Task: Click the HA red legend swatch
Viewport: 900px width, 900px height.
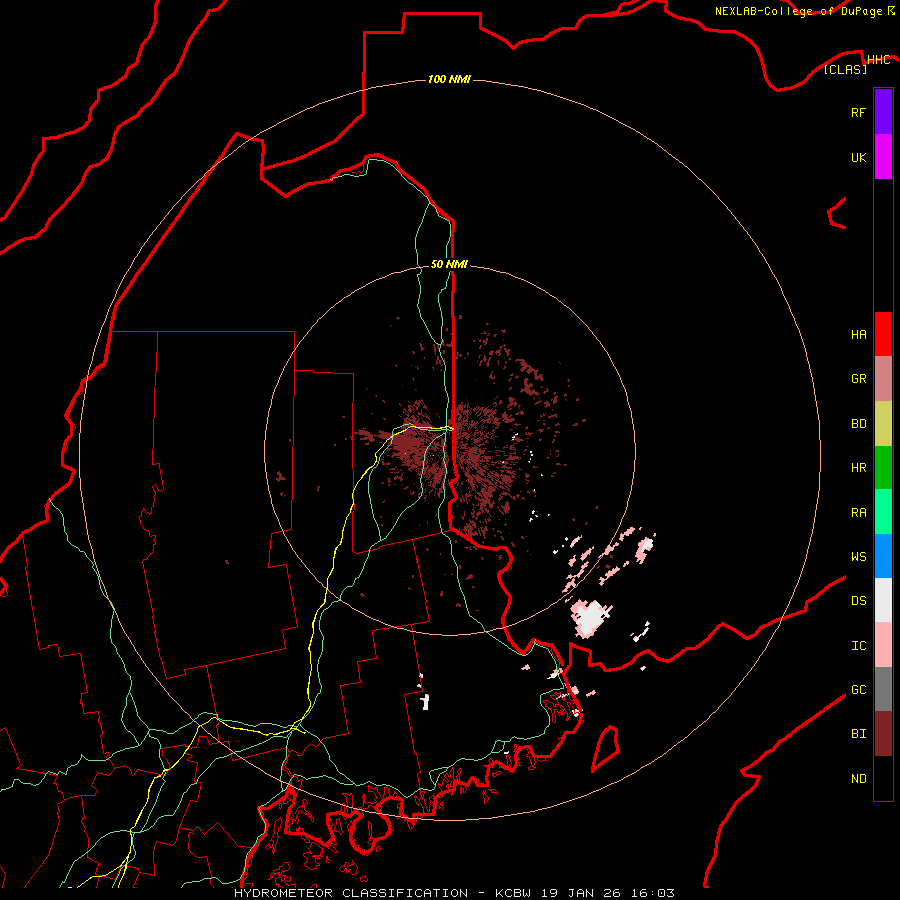Action: (x=883, y=334)
